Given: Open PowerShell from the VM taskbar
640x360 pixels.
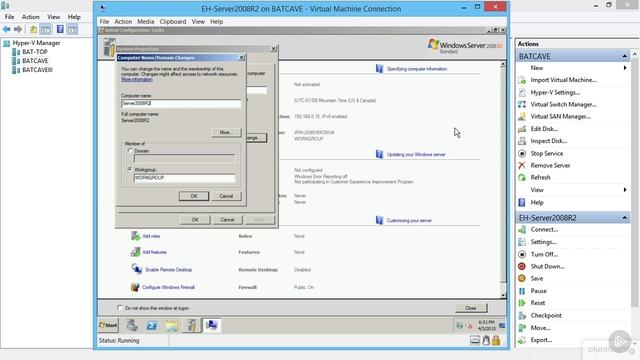Looking at the screenshot, I should 152,325.
